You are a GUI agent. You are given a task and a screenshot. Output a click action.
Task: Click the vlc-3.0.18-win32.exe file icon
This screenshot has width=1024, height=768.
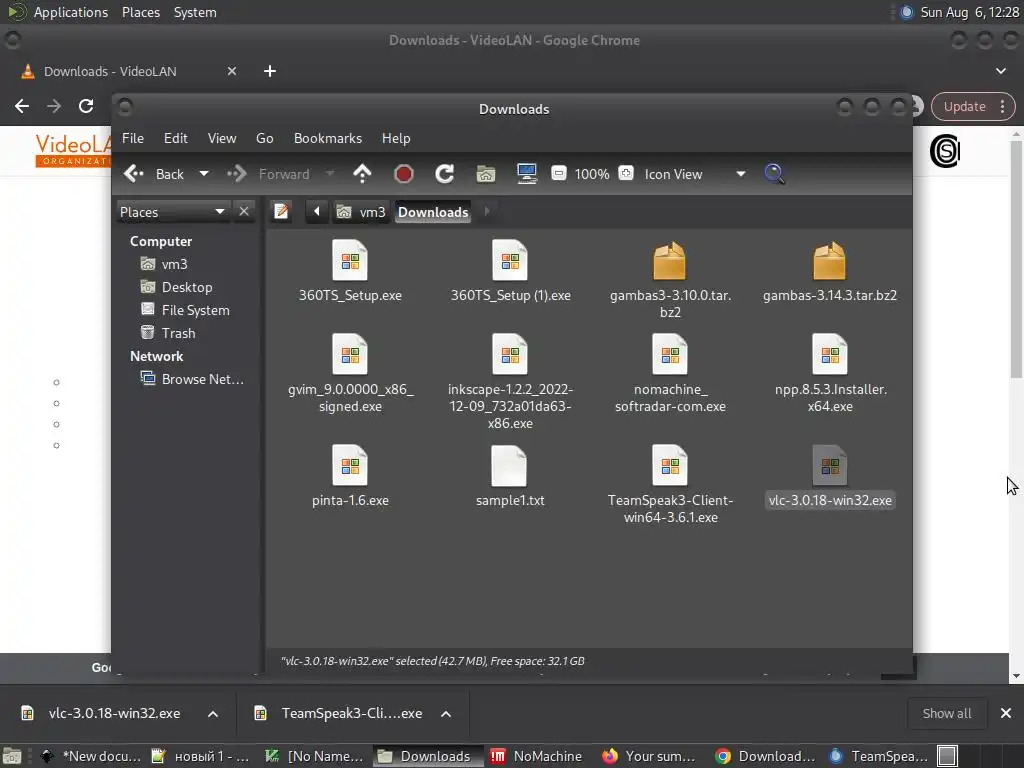point(829,466)
